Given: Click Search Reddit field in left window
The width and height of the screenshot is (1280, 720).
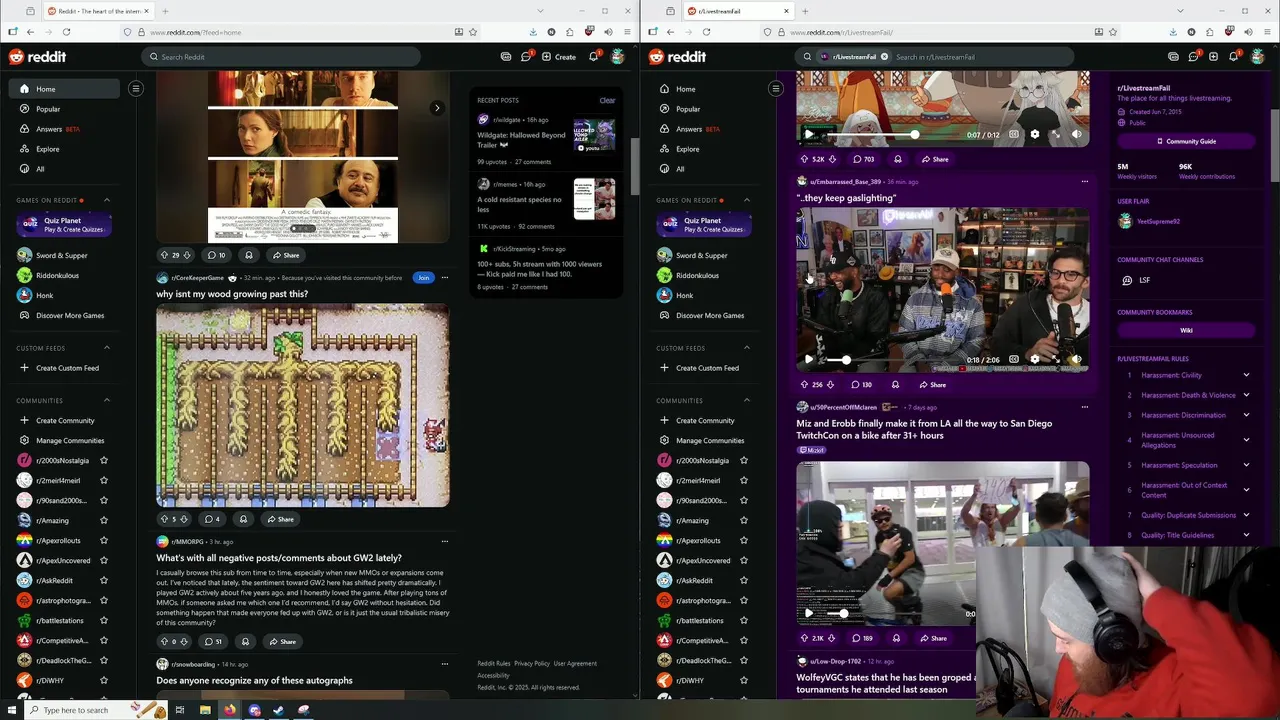Looking at the screenshot, I should coord(281,57).
